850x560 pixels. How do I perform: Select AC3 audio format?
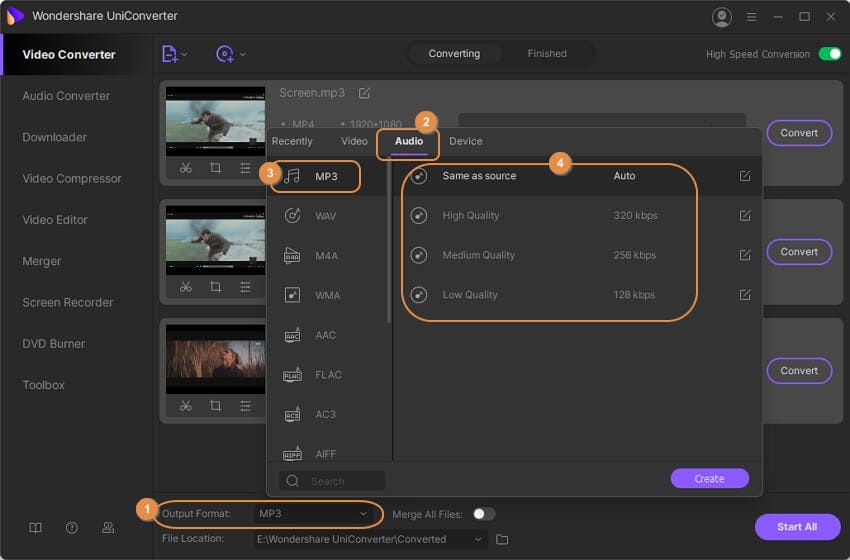(329, 414)
